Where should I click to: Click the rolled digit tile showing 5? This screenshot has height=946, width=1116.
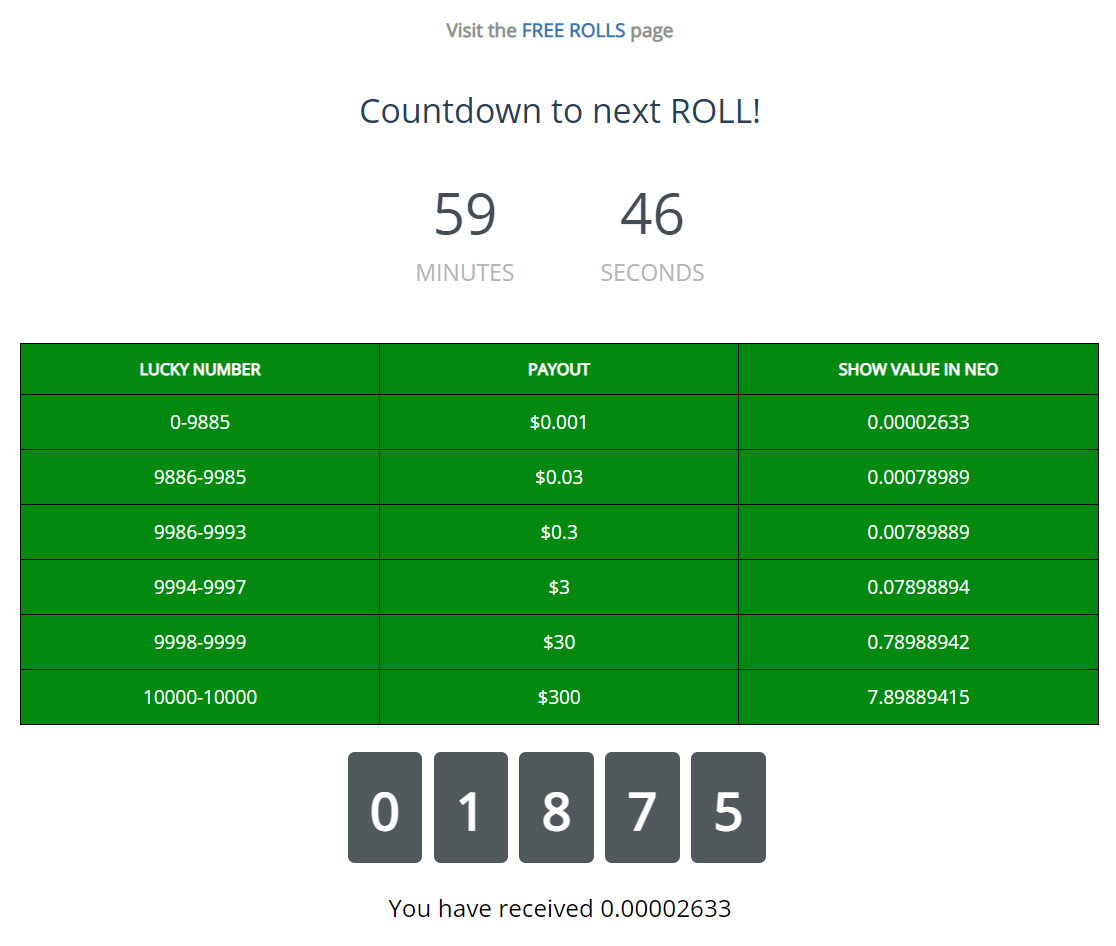(728, 807)
